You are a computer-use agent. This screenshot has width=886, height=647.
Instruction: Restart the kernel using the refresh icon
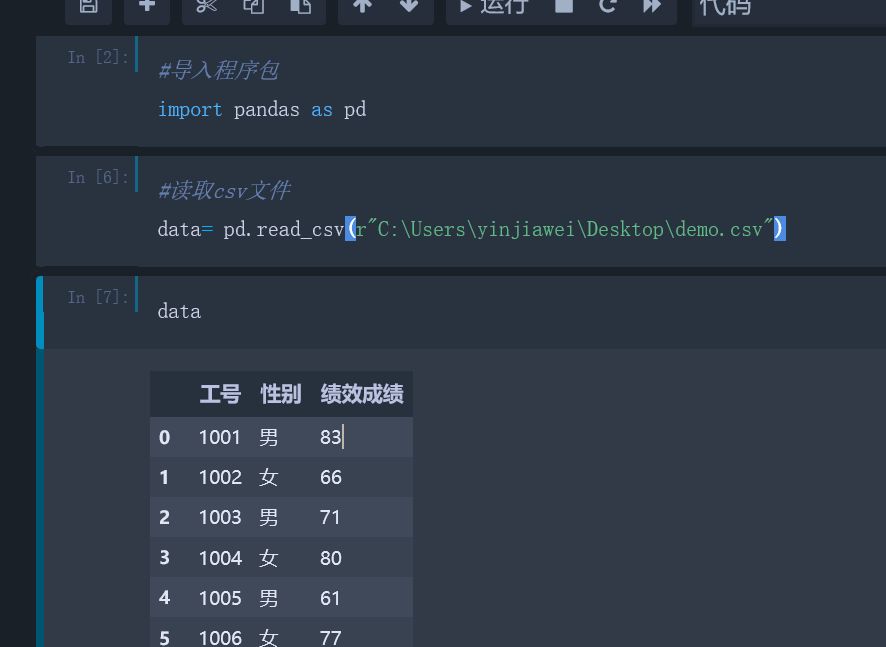pyautogui.click(x=608, y=8)
